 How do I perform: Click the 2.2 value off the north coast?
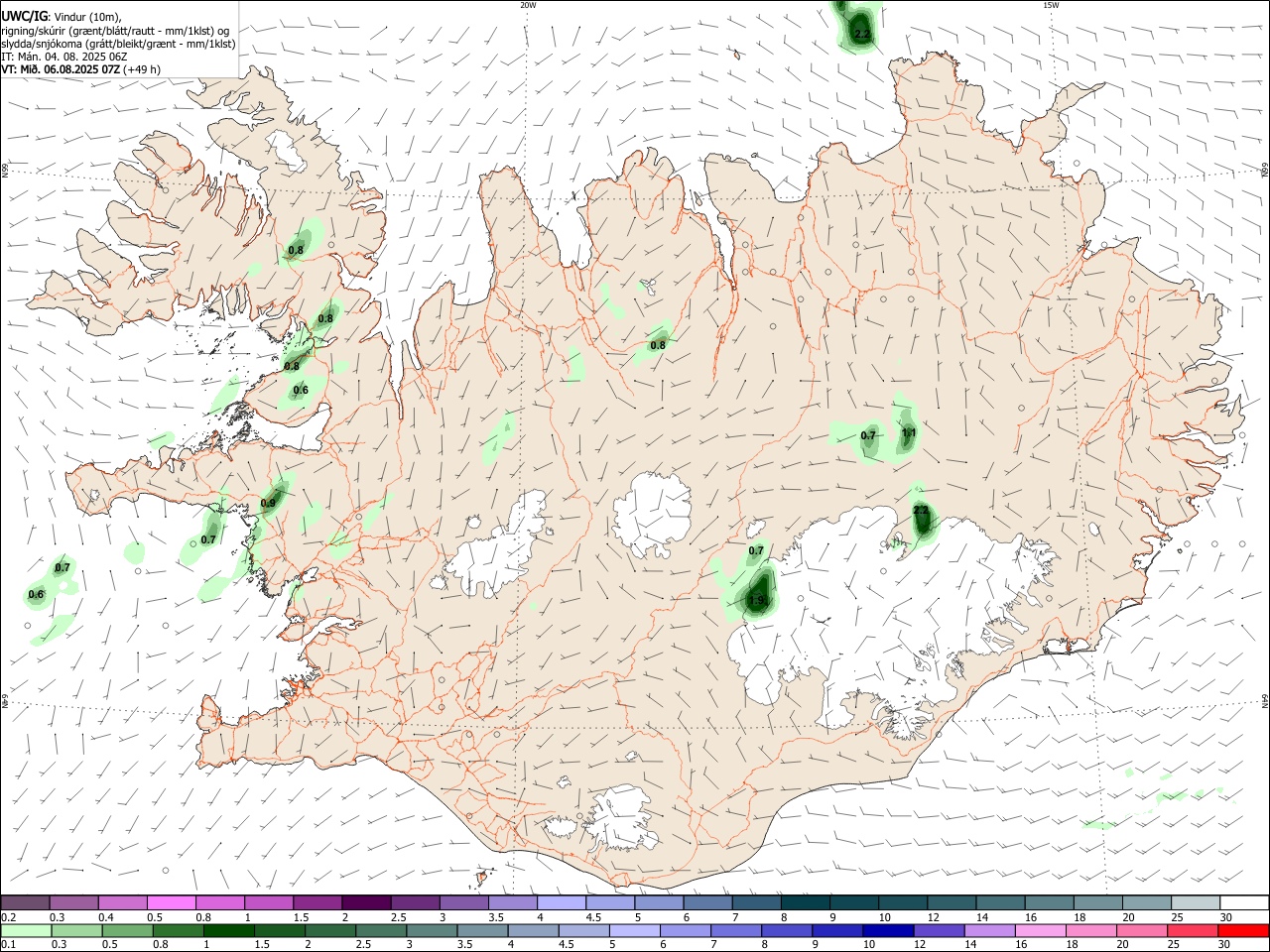point(862,35)
